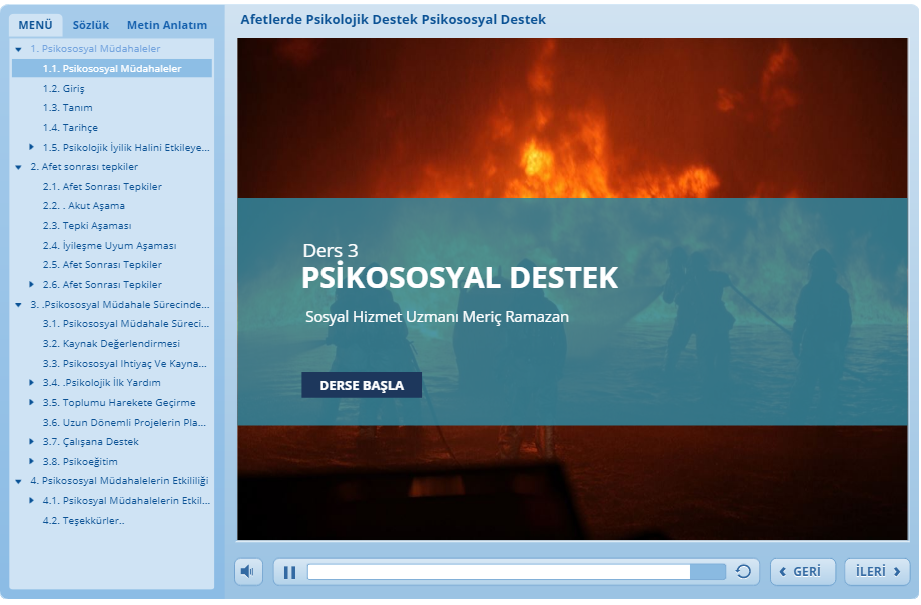Open 4.1. Psikosyal Müdahalelerin Etkil... slide
Viewport: 921px width, 605px height.
click(126, 500)
